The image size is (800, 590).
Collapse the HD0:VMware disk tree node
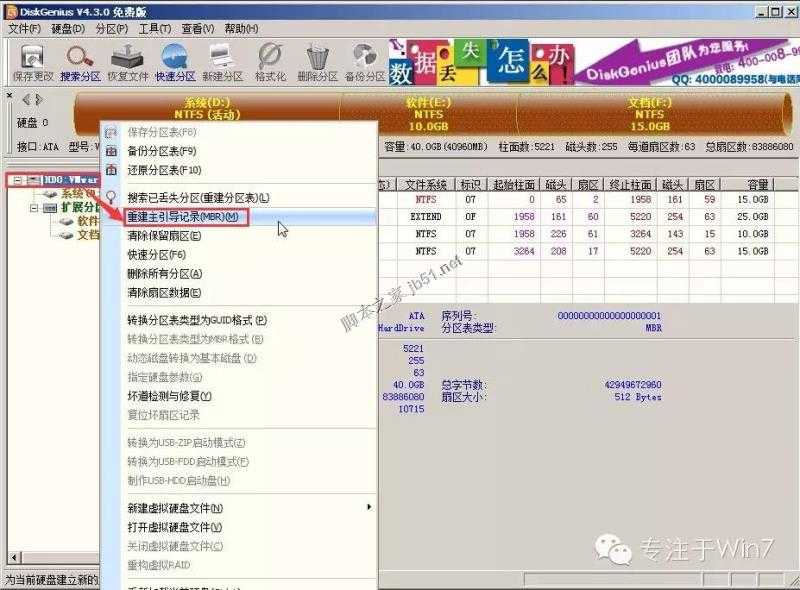[x=16, y=178]
